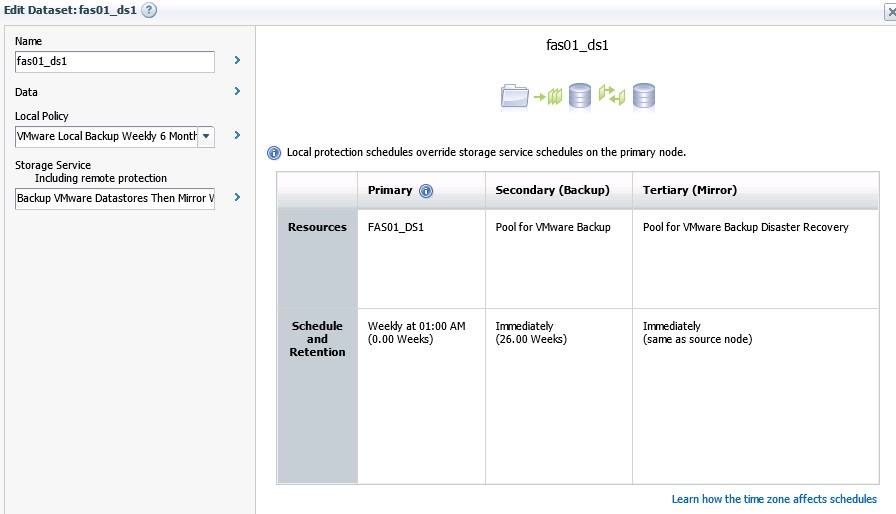Viewport: 896px width, 514px height.
Task: Select the Data section label
Action: pos(27,92)
